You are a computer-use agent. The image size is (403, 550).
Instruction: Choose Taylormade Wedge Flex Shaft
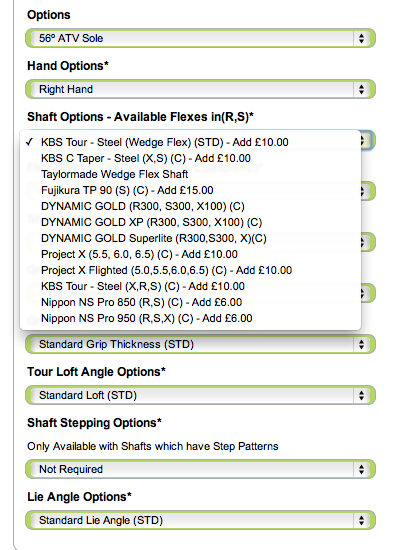(190, 174)
